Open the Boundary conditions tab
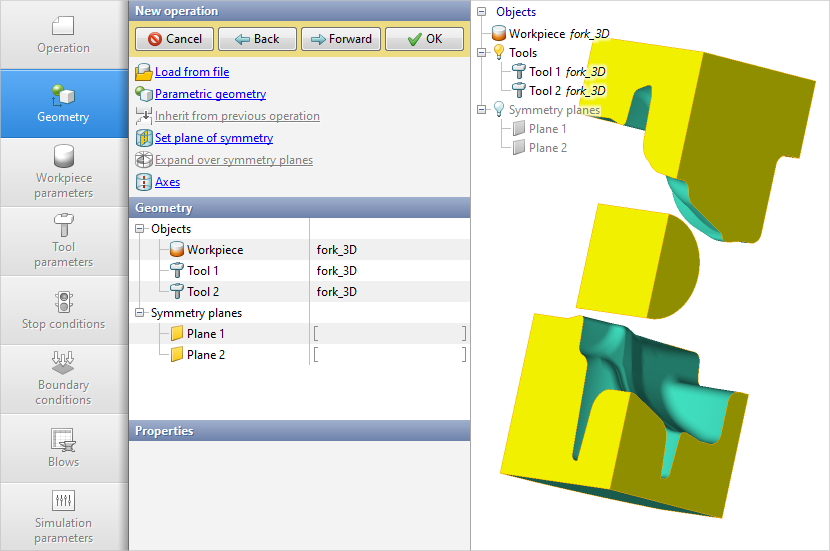The height and width of the screenshot is (551, 830). click(x=64, y=379)
